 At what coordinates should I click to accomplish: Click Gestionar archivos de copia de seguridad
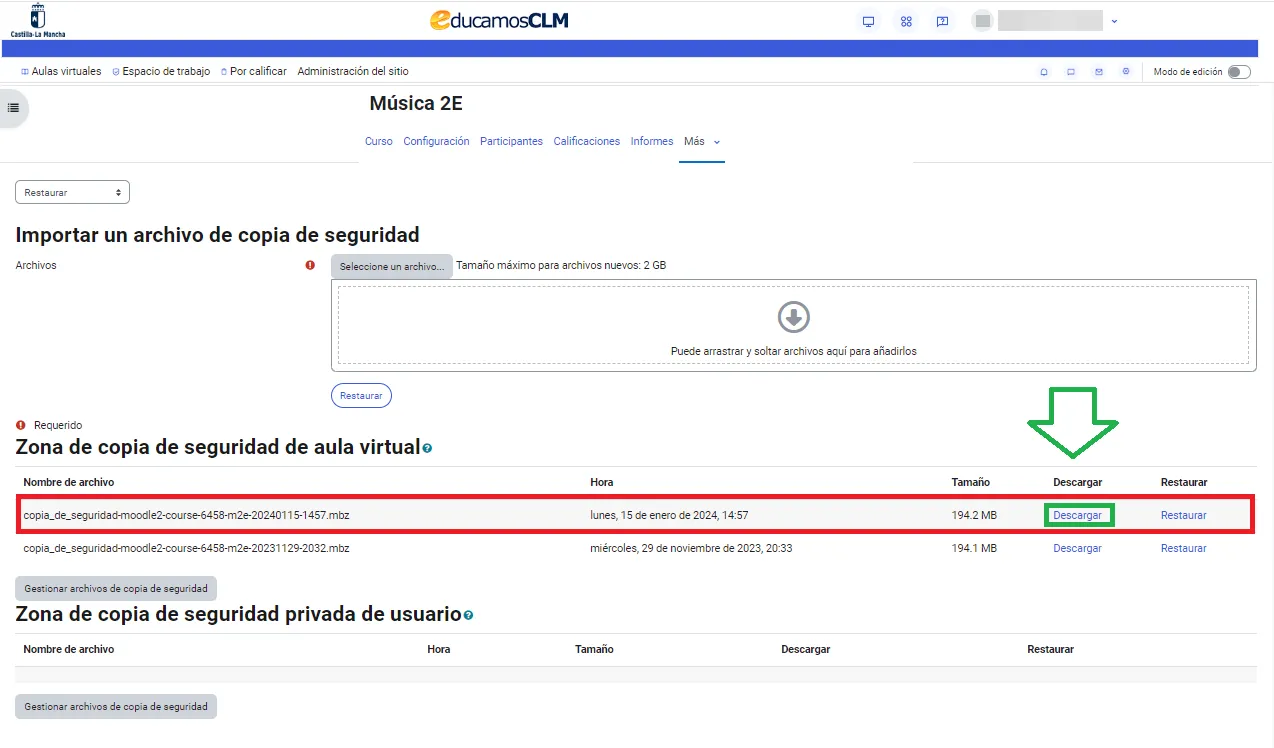pyautogui.click(x=115, y=588)
